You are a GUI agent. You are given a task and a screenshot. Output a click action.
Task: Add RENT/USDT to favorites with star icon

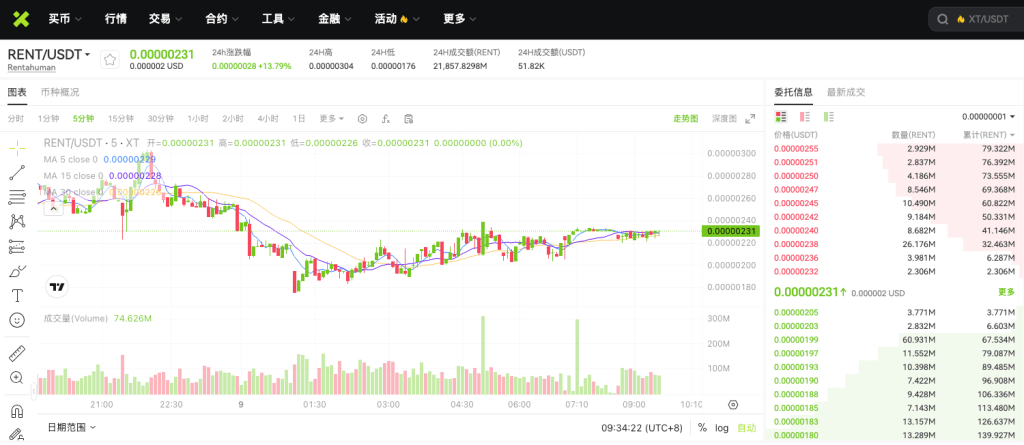point(110,59)
